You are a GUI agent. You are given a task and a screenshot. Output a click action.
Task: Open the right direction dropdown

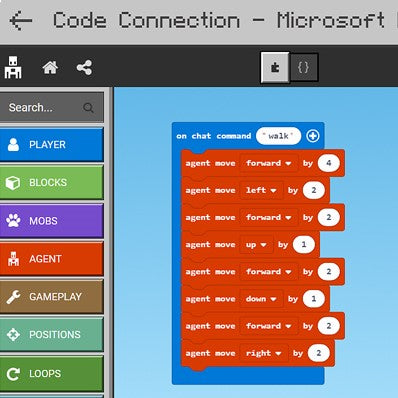tap(264, 353)
